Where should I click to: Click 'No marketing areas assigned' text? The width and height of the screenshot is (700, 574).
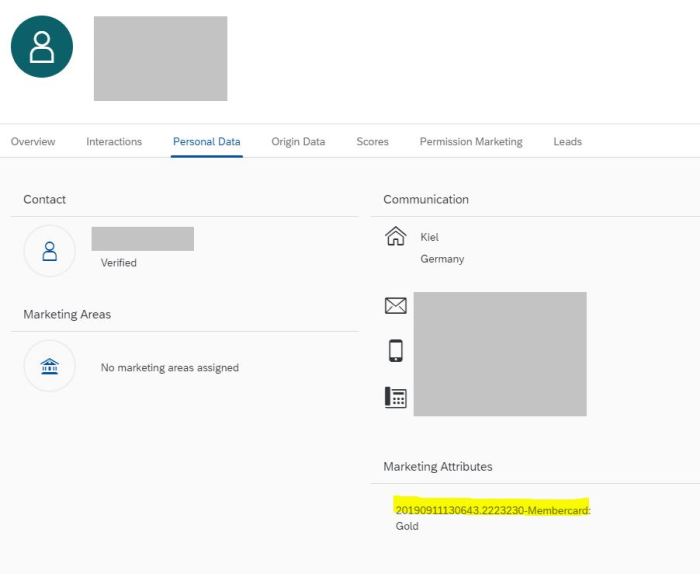pos(170,367)
